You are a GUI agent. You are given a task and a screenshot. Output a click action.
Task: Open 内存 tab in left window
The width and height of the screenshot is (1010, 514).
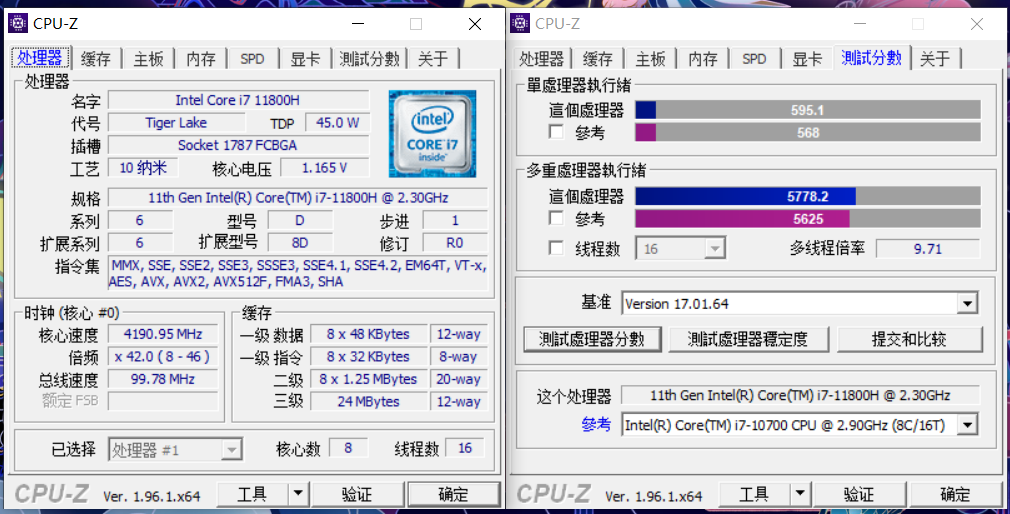click(x=201, y=59)
